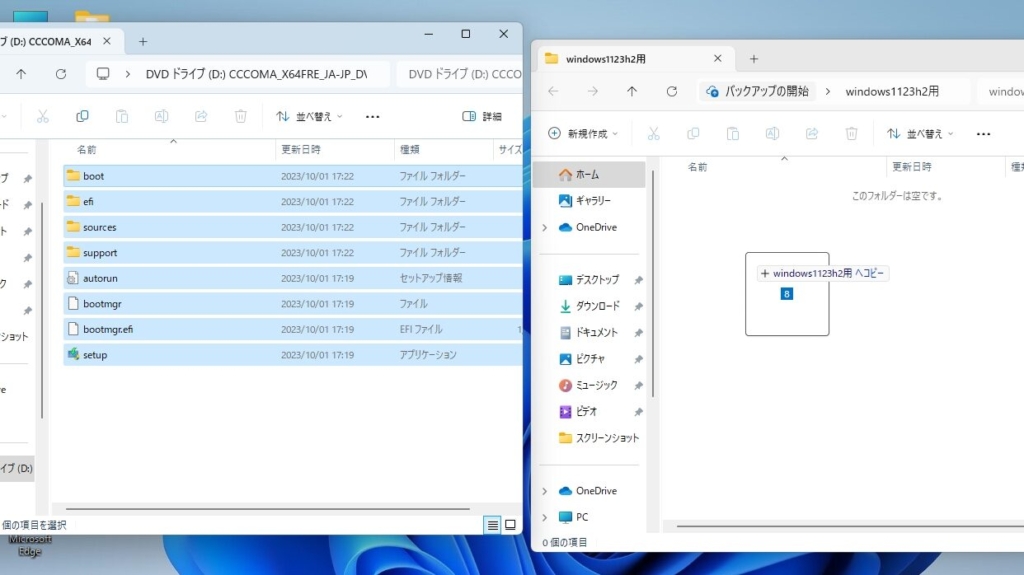Select the setup application
The image size is (1024, 575).
pos(293,354)
